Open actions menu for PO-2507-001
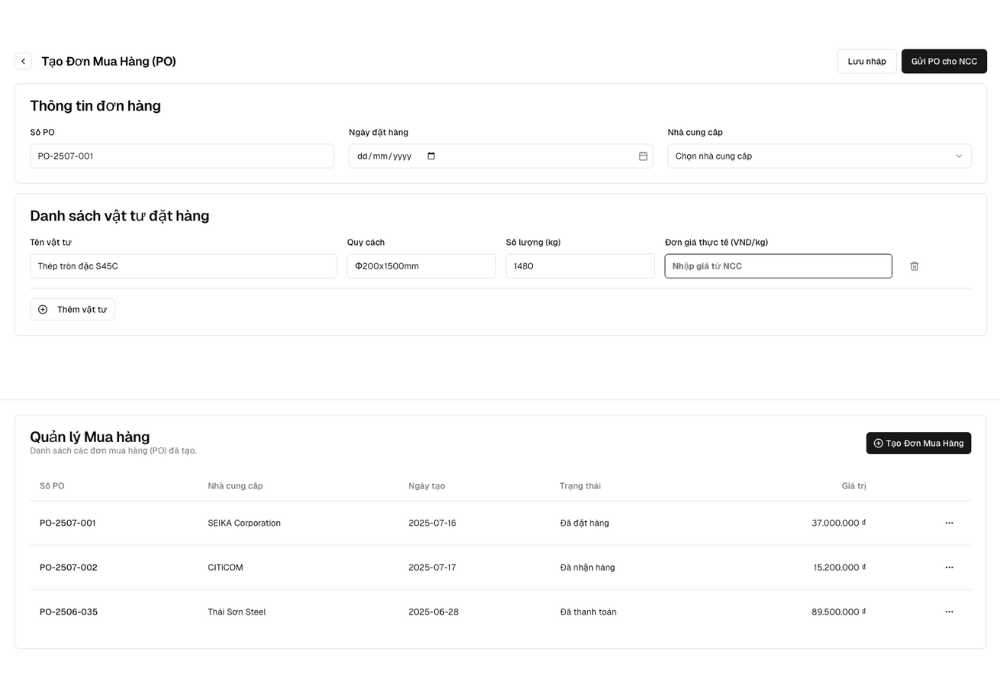This screenshot has height=700, width=1000. 949,523
